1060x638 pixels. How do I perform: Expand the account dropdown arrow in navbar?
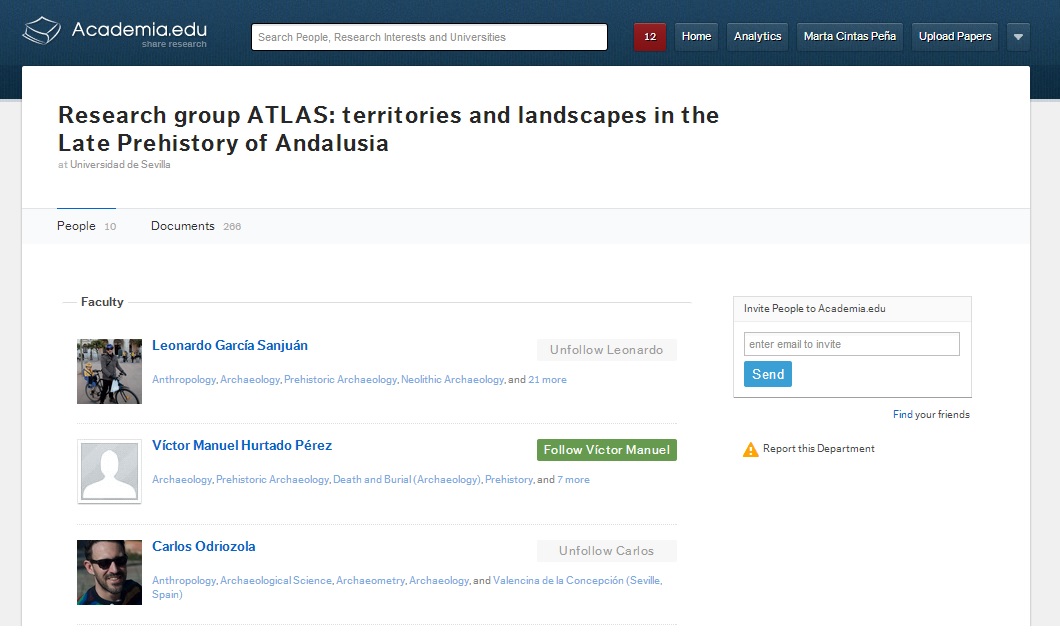pyautogui.click(x=1018, y=37)
